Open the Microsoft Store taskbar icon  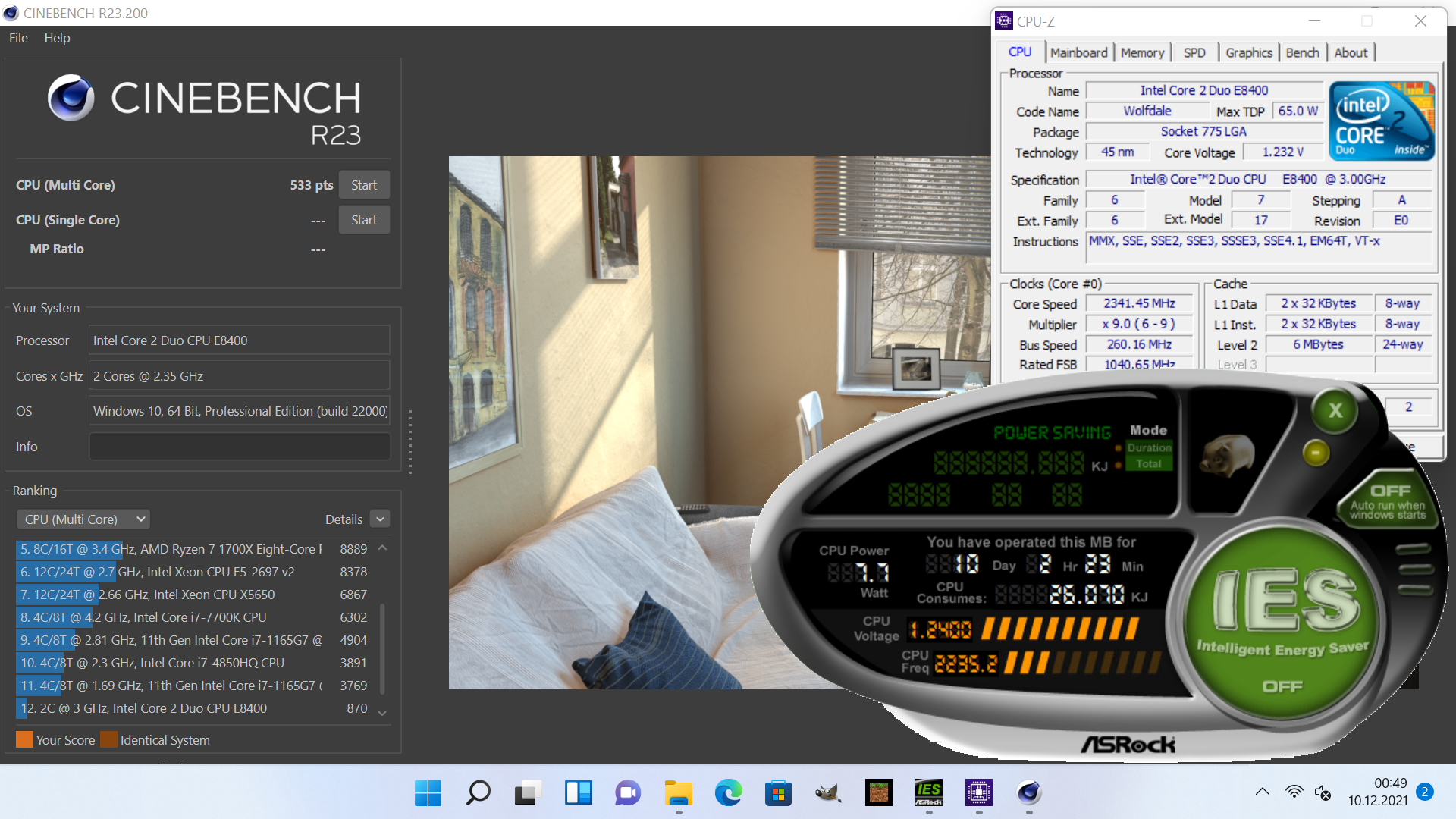(x=778, y=793)
